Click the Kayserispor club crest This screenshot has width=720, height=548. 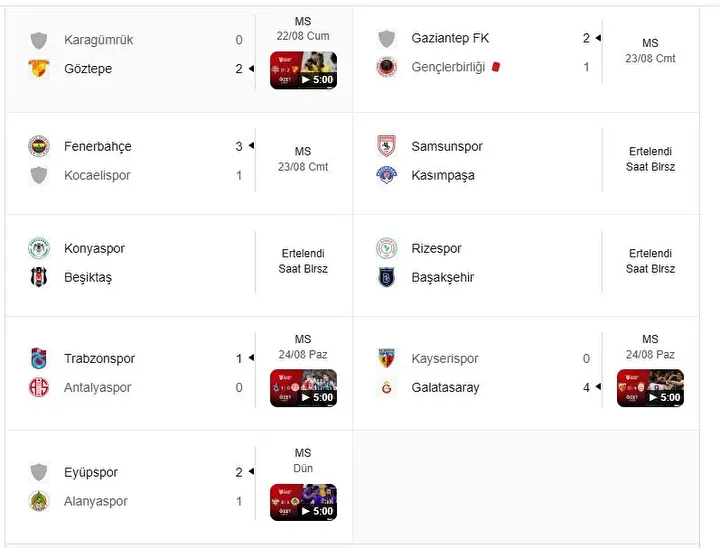[387, 358]
